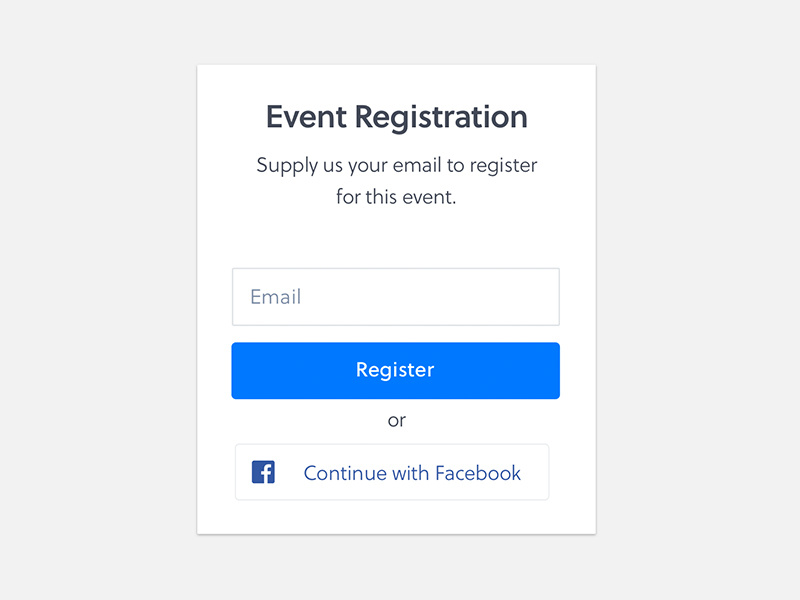Click the "for this event." text line

click(396, 197)
